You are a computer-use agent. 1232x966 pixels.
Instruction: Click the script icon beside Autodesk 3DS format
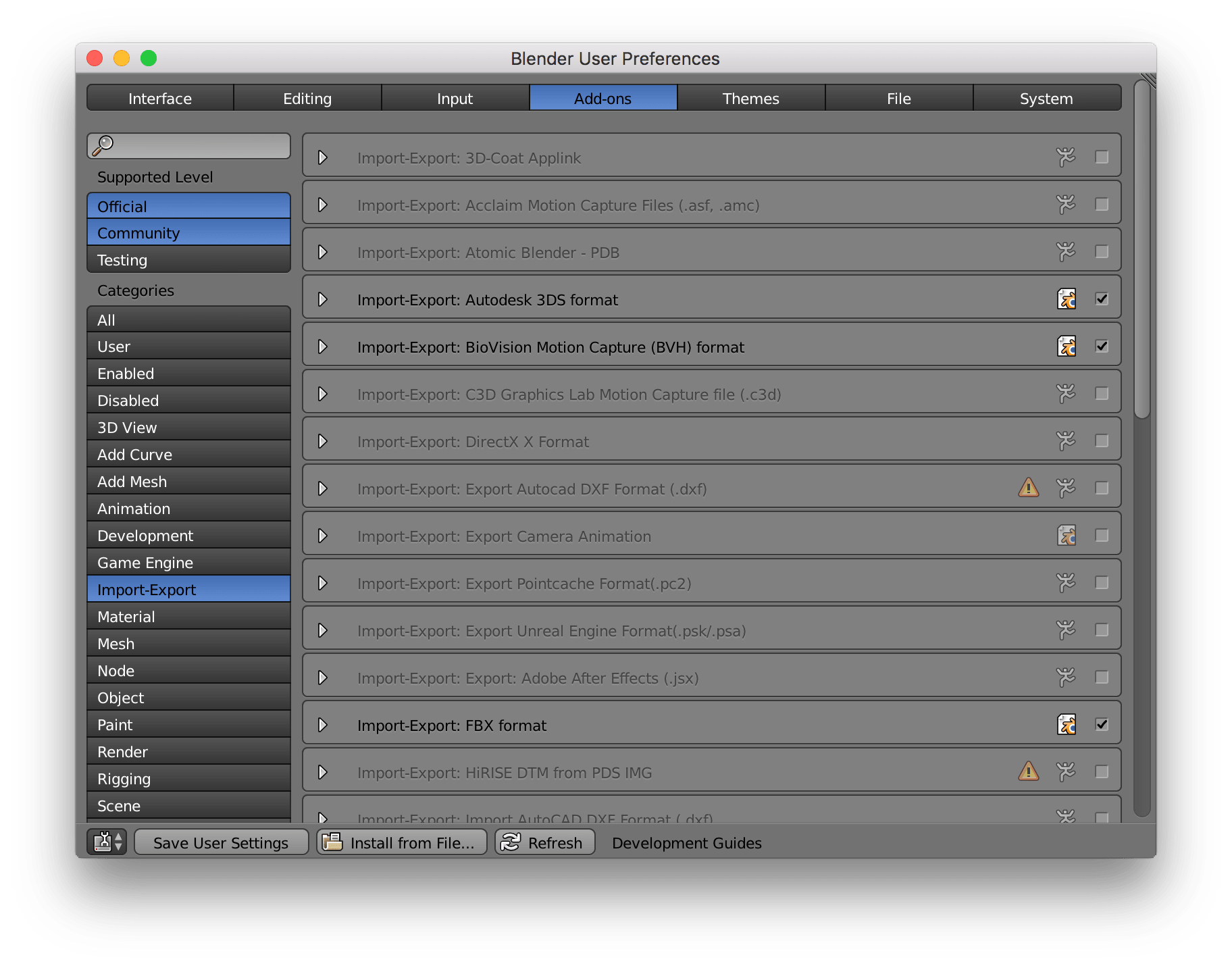click(1067, 299)
